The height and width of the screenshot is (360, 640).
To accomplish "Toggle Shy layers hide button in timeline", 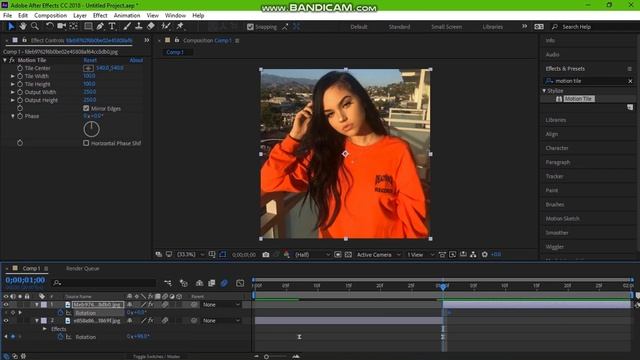I will 199,283.
